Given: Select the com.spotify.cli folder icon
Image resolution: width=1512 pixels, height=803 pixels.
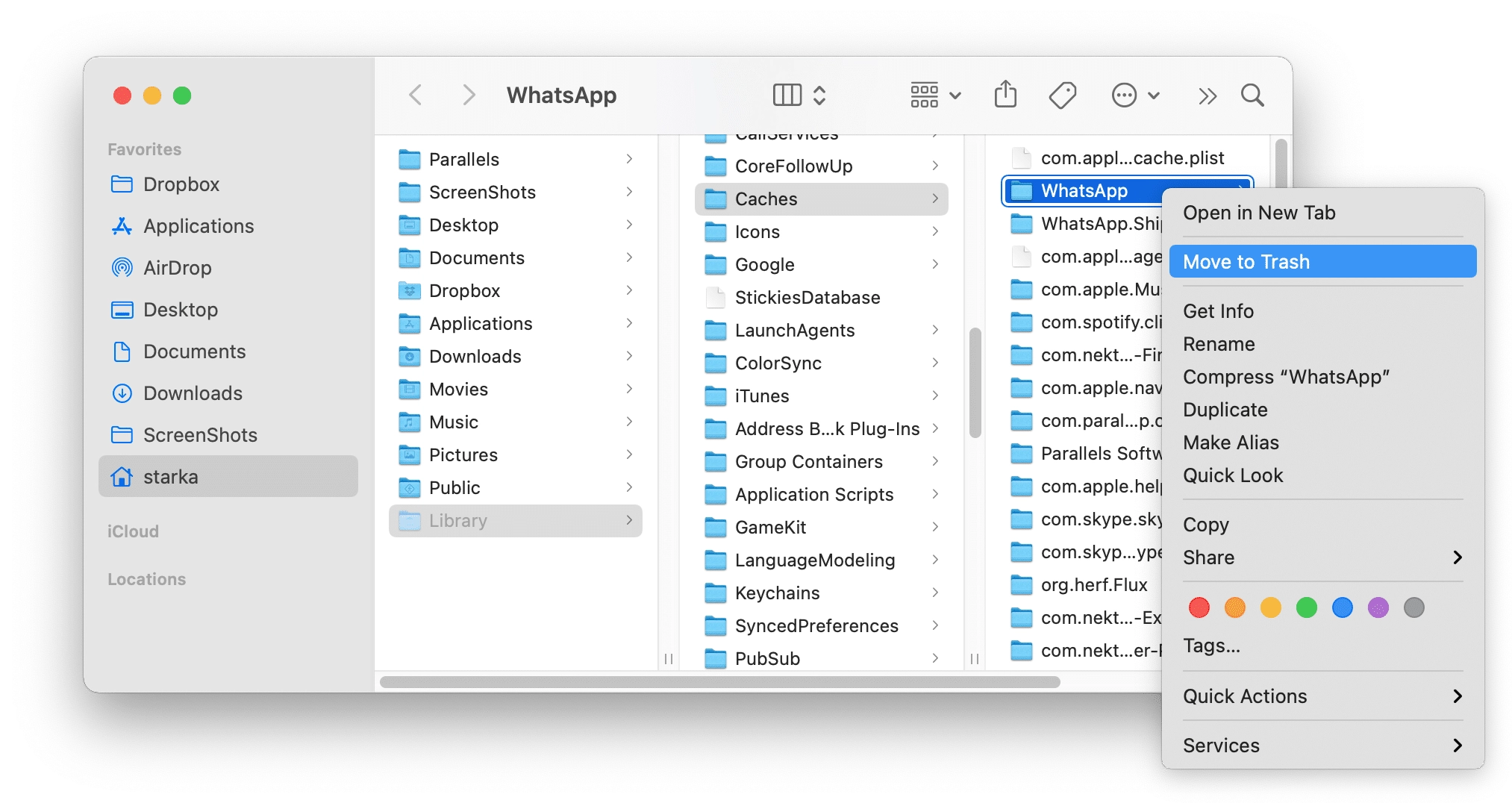Looking at the screenshot, I should (x=1021, y=322).
